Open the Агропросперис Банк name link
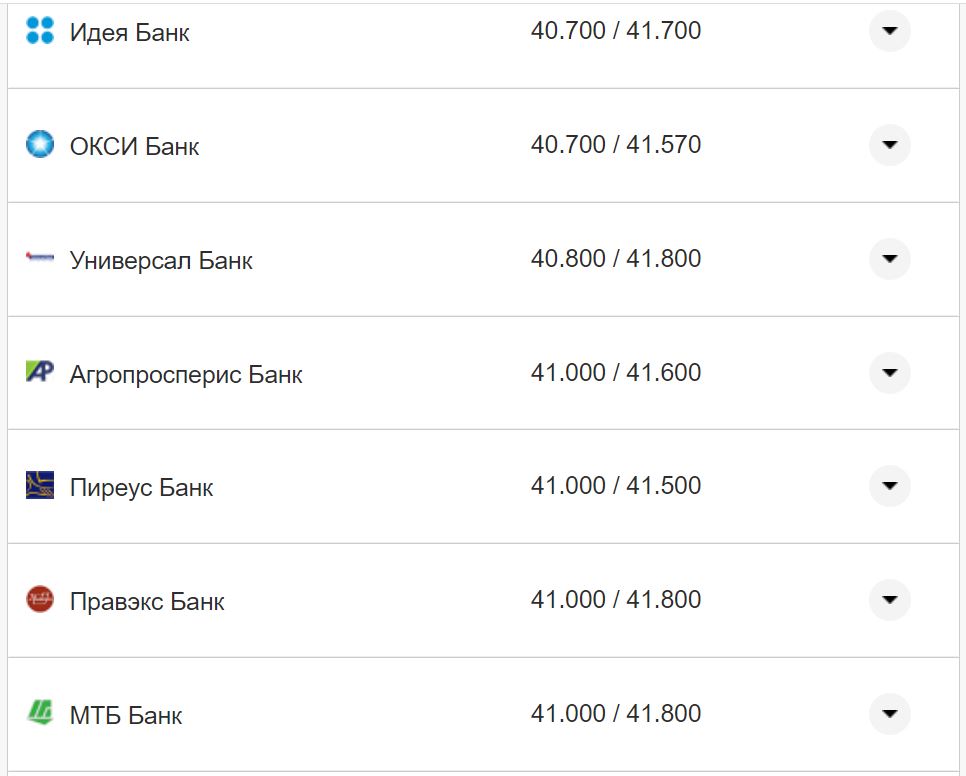The image size is (966, 776). pos(185,375)
